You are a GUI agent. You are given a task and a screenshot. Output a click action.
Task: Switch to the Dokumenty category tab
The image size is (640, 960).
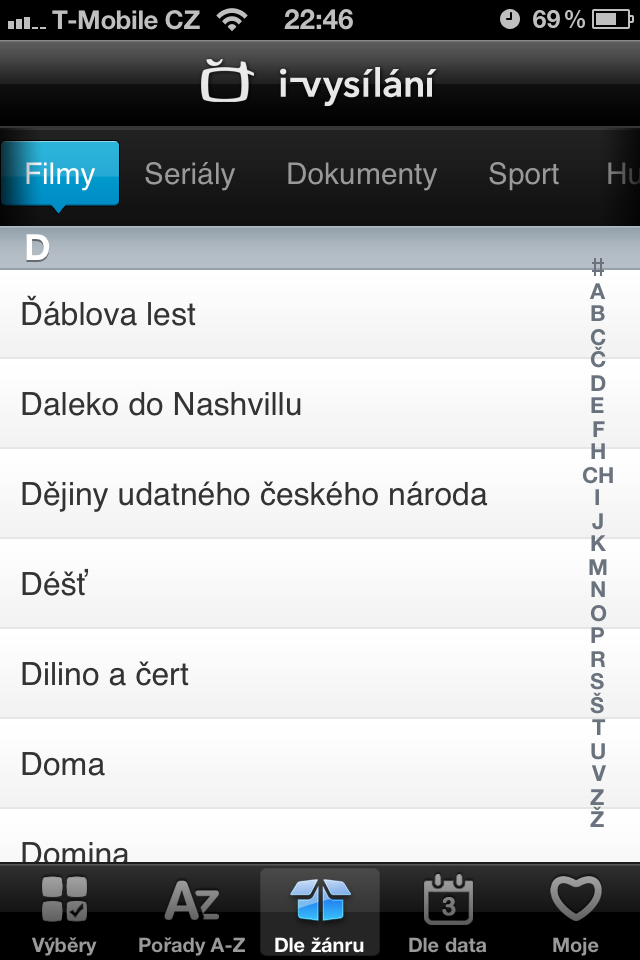362,174
